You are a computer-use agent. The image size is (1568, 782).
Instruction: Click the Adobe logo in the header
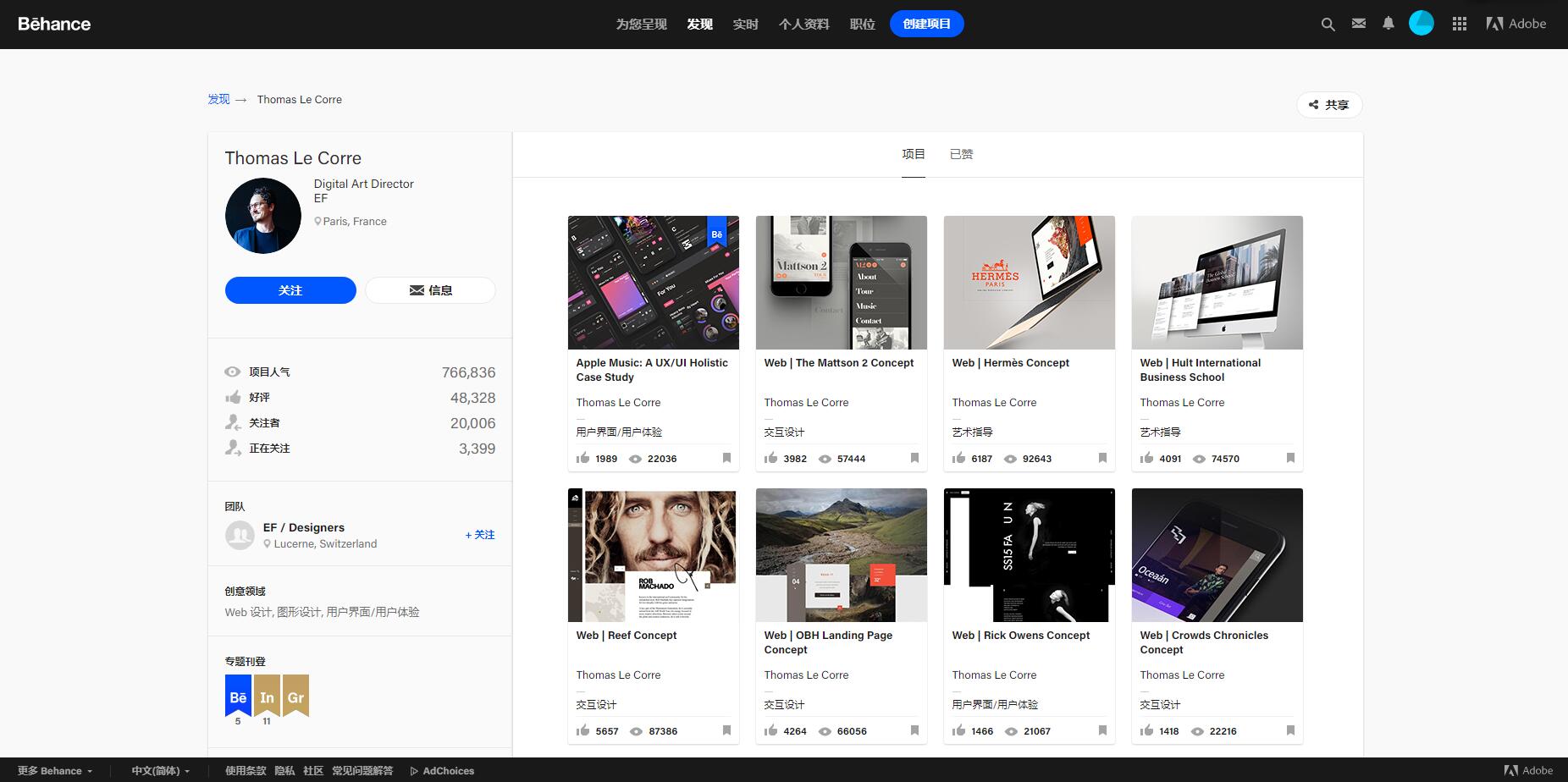pyautogui.click(x=1516, y=24)
